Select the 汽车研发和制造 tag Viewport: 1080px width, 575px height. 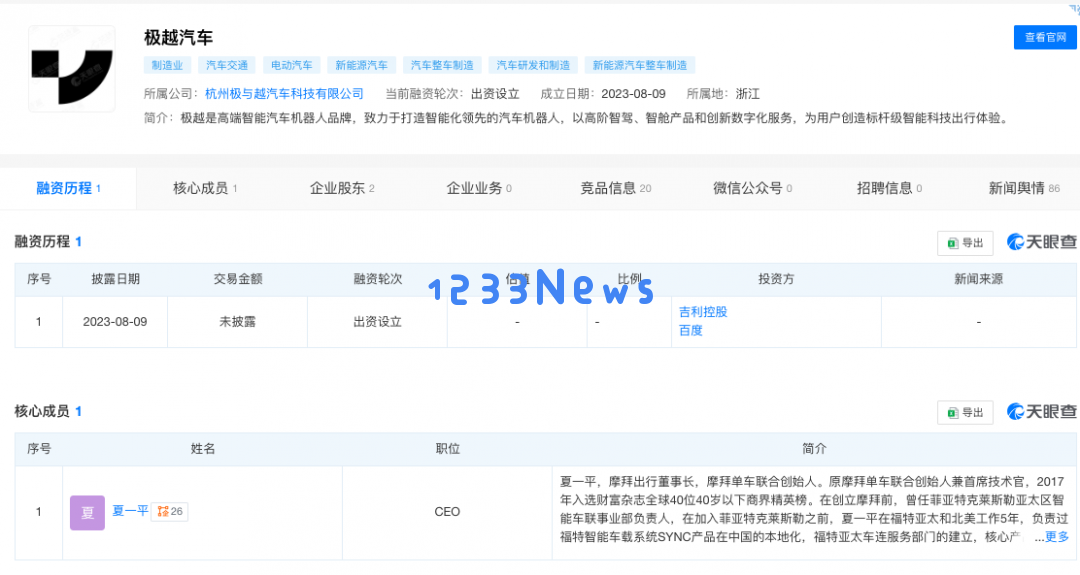pos(533,65)
